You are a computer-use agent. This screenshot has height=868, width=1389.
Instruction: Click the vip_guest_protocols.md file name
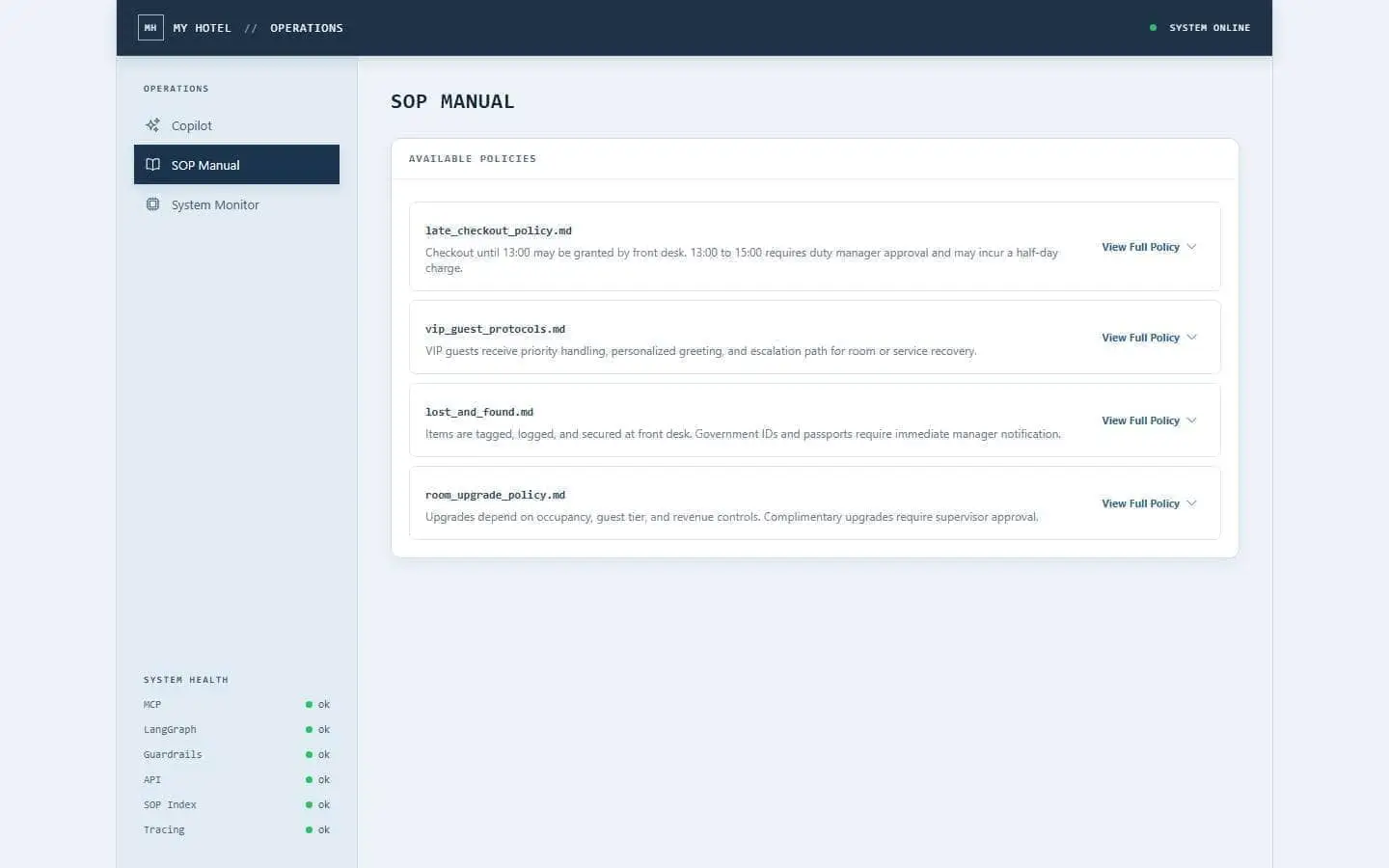(496, 329)
